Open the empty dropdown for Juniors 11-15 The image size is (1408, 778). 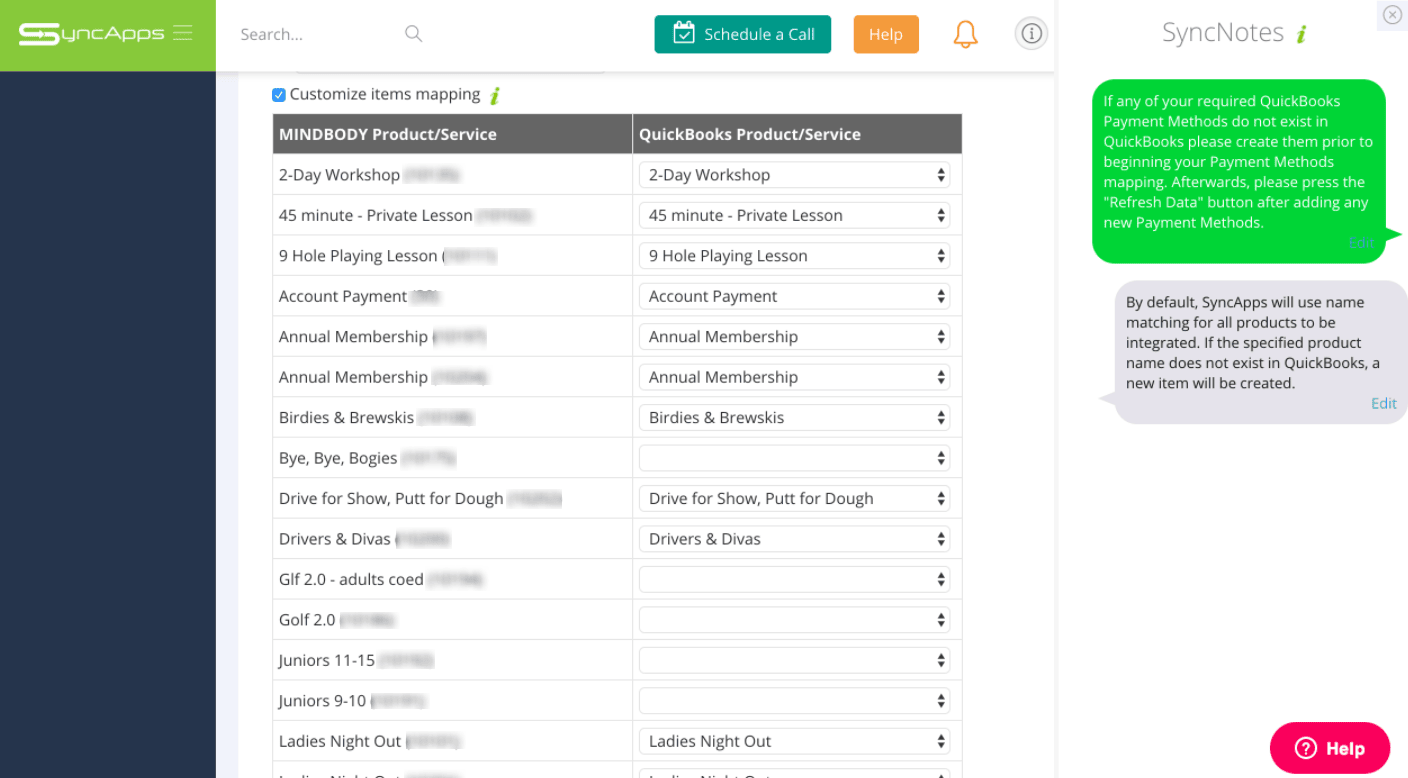(795, 660)
